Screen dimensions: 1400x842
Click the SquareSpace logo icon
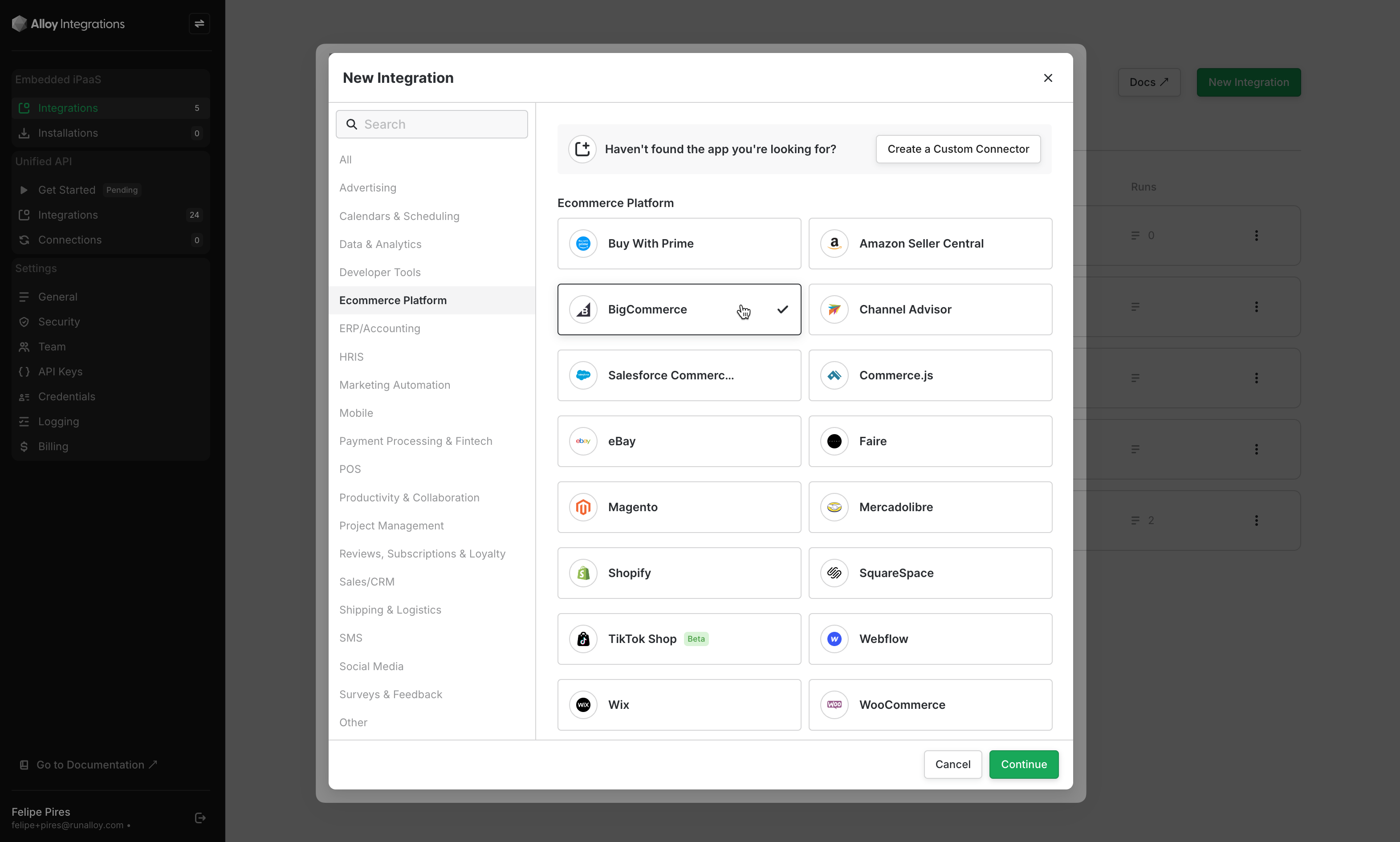834,573
